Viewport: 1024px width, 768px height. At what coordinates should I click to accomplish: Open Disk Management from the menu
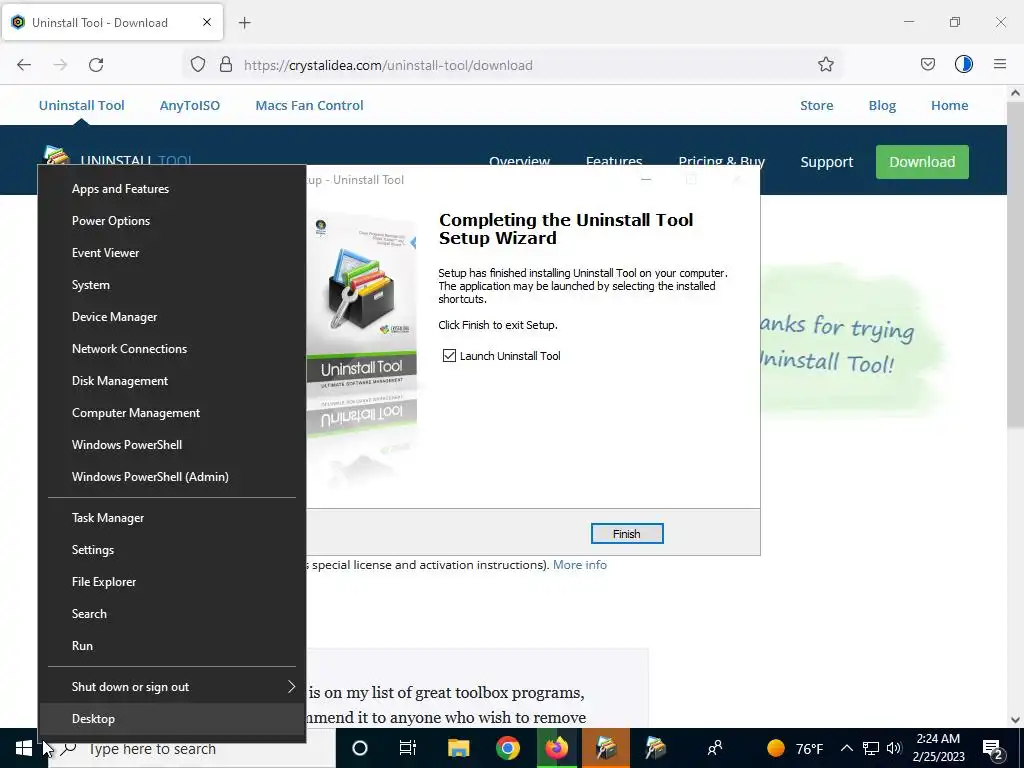click(x=172, y=381)
